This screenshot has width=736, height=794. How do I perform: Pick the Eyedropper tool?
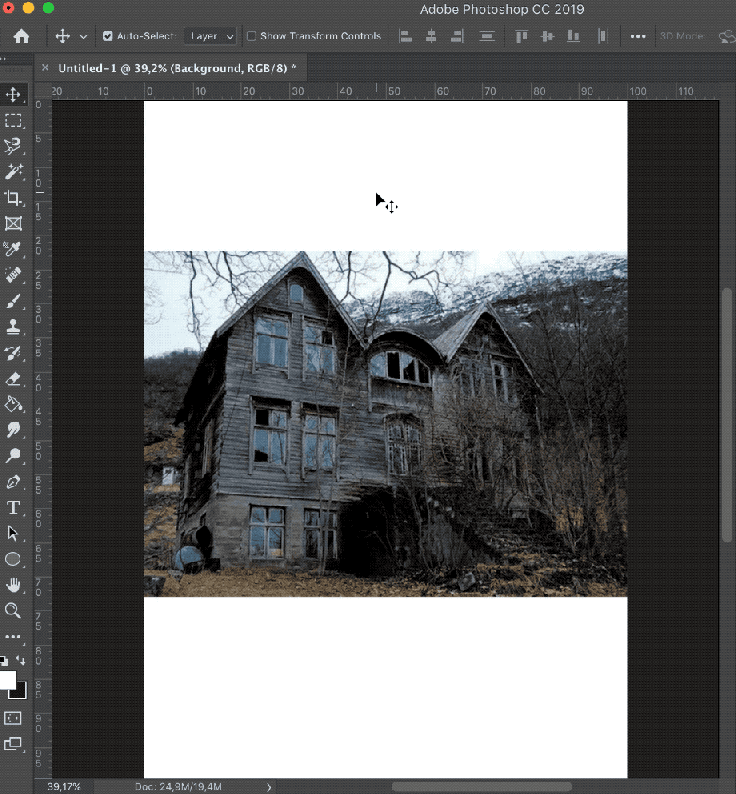14,249
